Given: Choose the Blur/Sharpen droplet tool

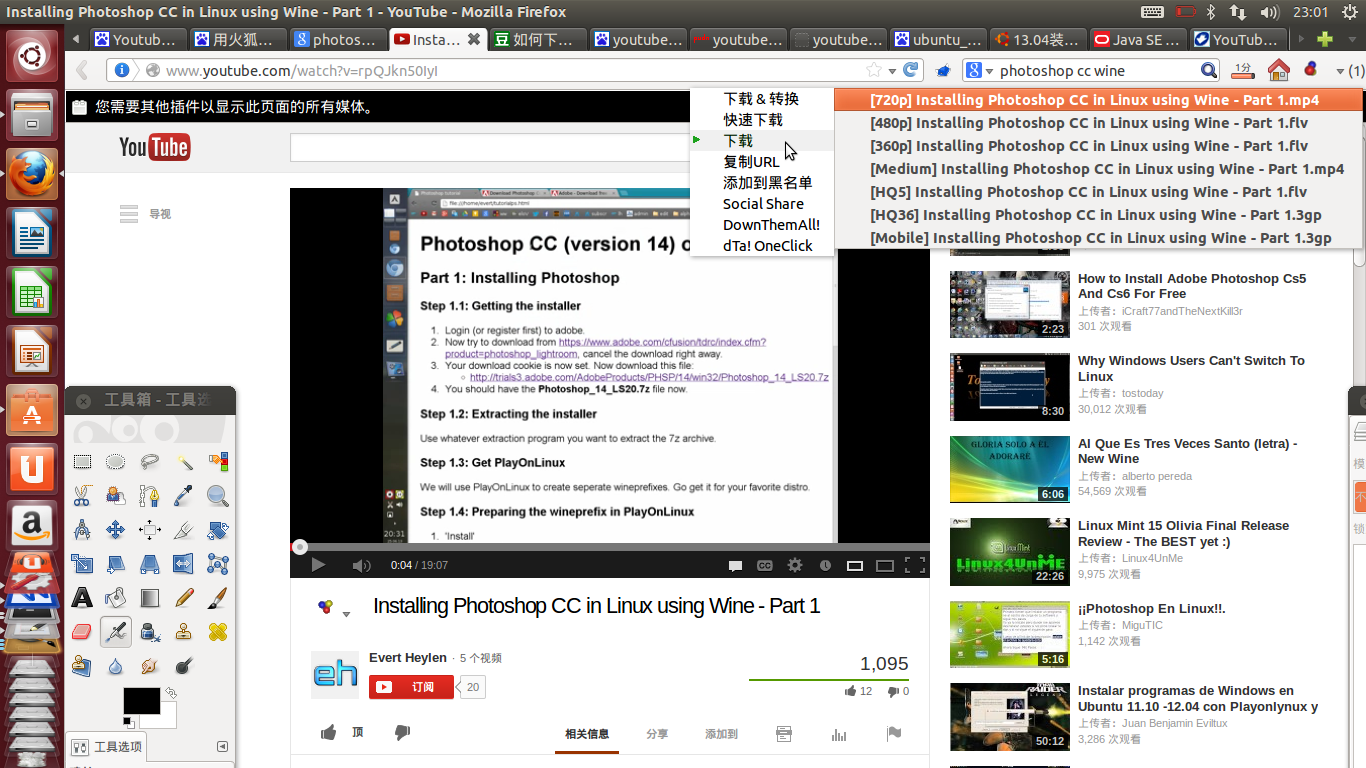Looking at the screenshot, I should (x=116, y=666).
